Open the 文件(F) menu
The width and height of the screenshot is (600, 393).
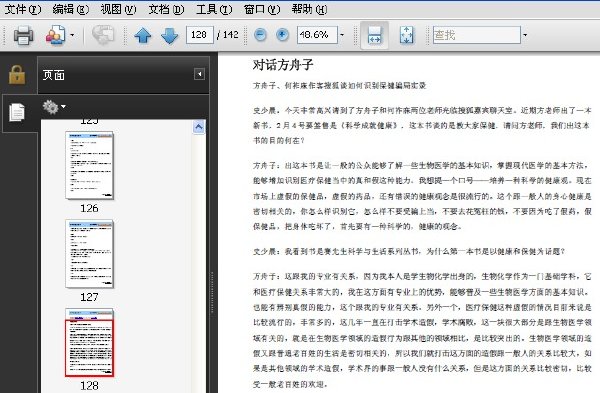(23, 9)
